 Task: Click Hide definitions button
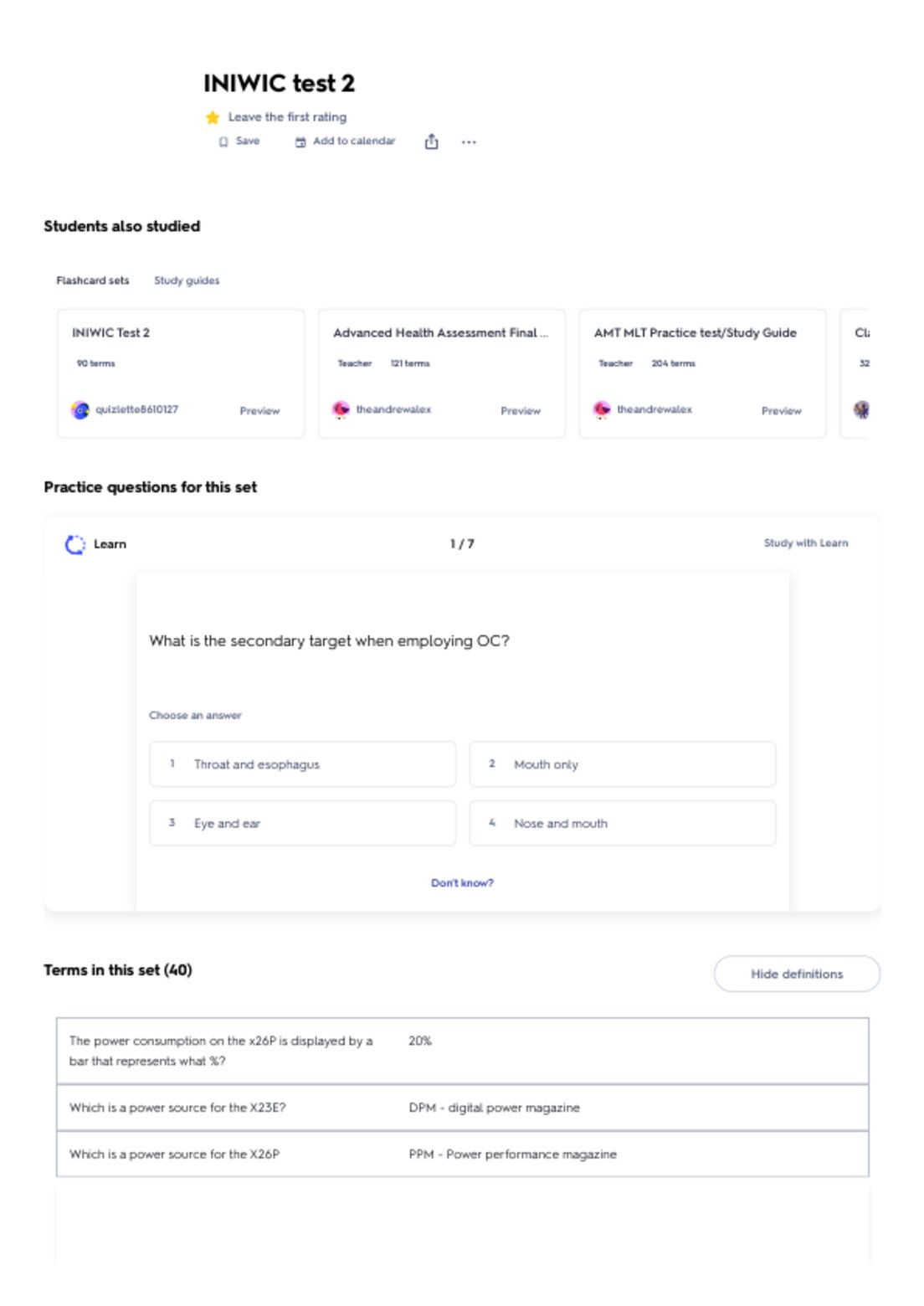coord(797,974)
